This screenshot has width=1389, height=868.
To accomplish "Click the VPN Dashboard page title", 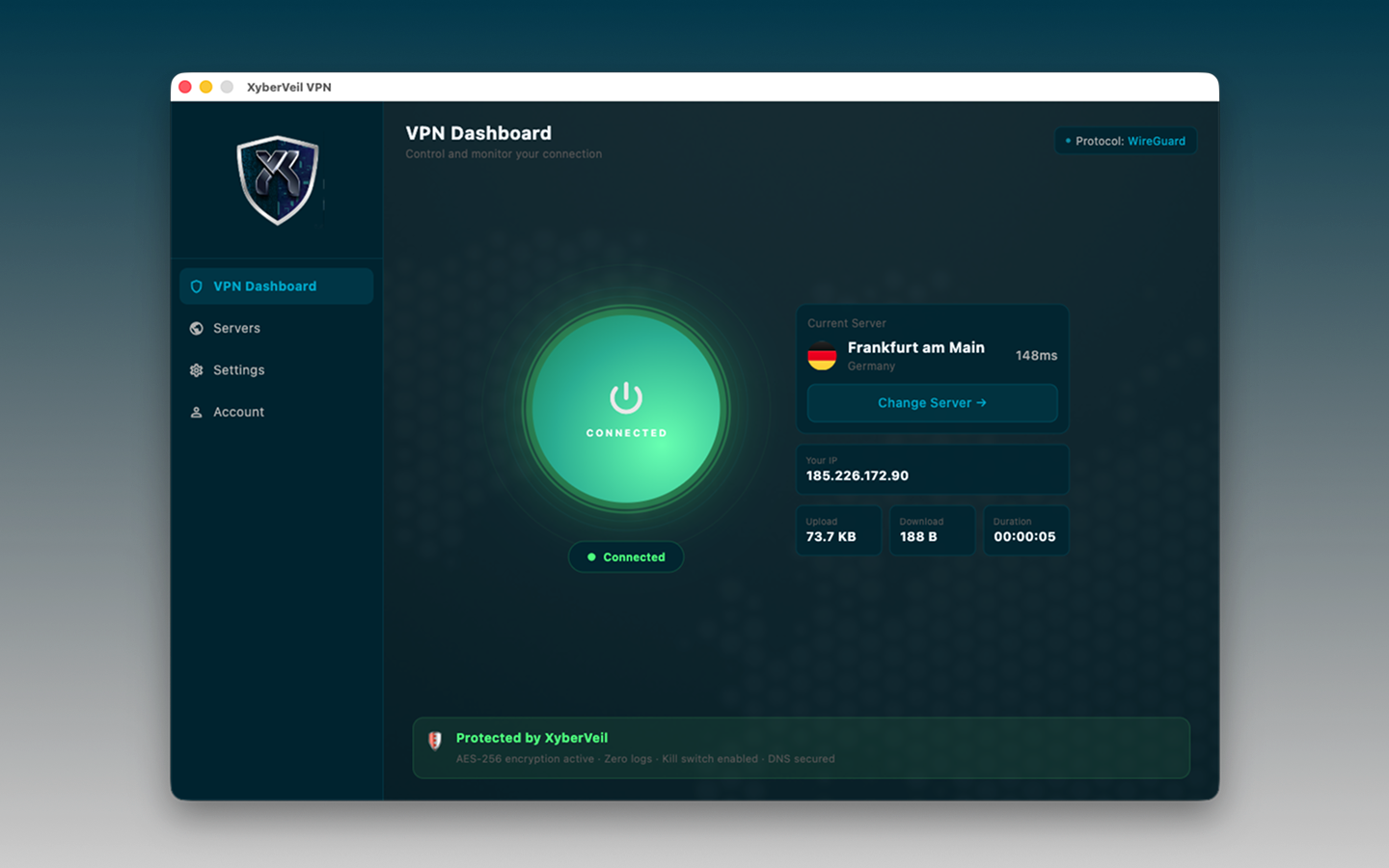I will click(x=478, y=133).
